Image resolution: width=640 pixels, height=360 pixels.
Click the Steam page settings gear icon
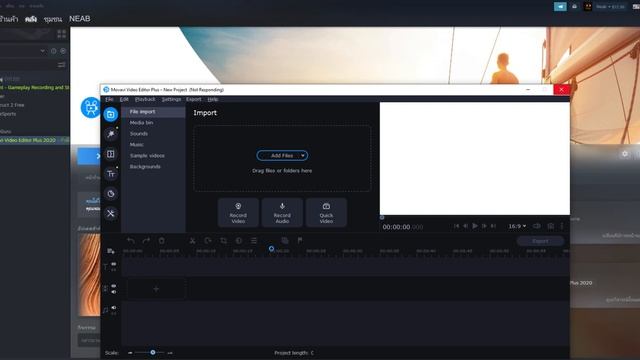(x=624, y=154)
